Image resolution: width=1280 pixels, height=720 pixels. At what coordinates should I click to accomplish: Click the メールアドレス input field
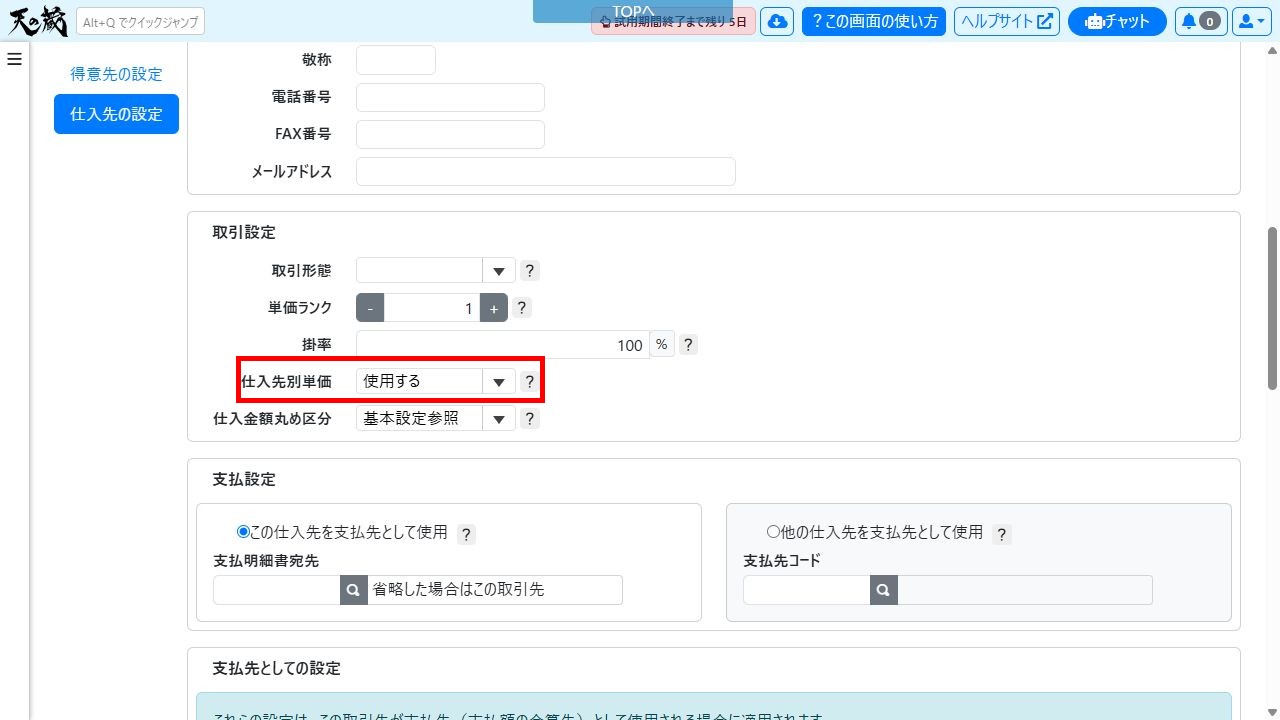[x=546, y=171]
